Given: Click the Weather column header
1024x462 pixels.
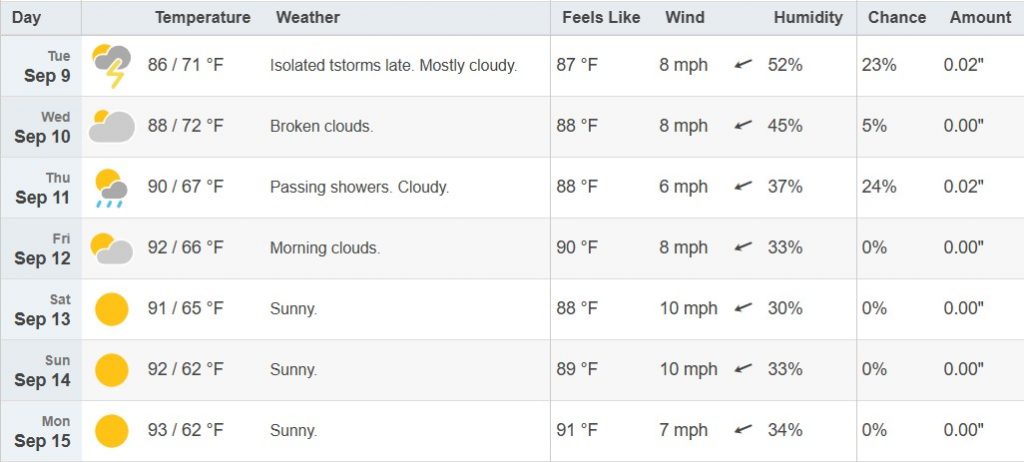Looking at the screenshot, I should (x=308, y=18).
